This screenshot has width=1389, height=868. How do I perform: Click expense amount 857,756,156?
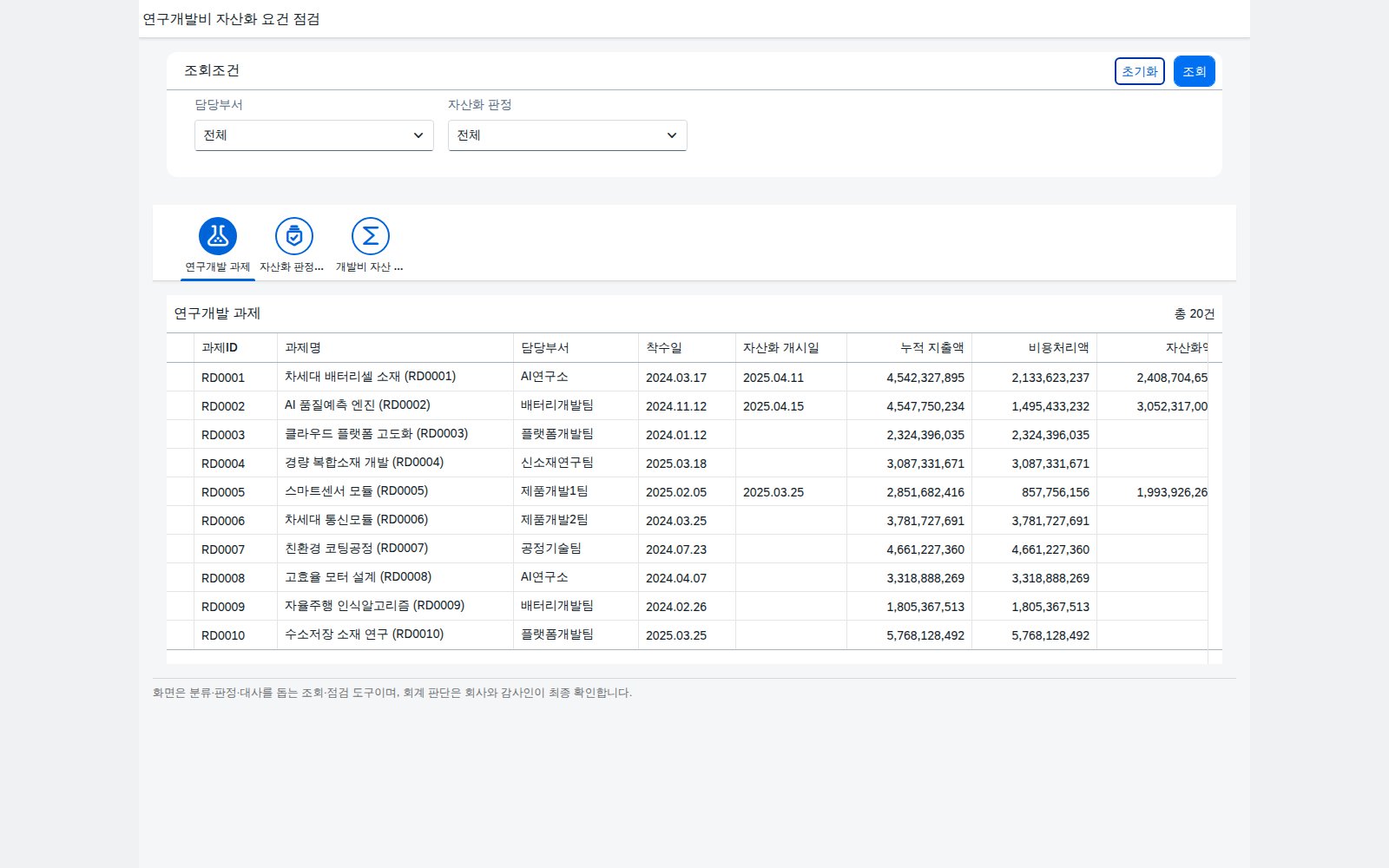(1056, 492)
